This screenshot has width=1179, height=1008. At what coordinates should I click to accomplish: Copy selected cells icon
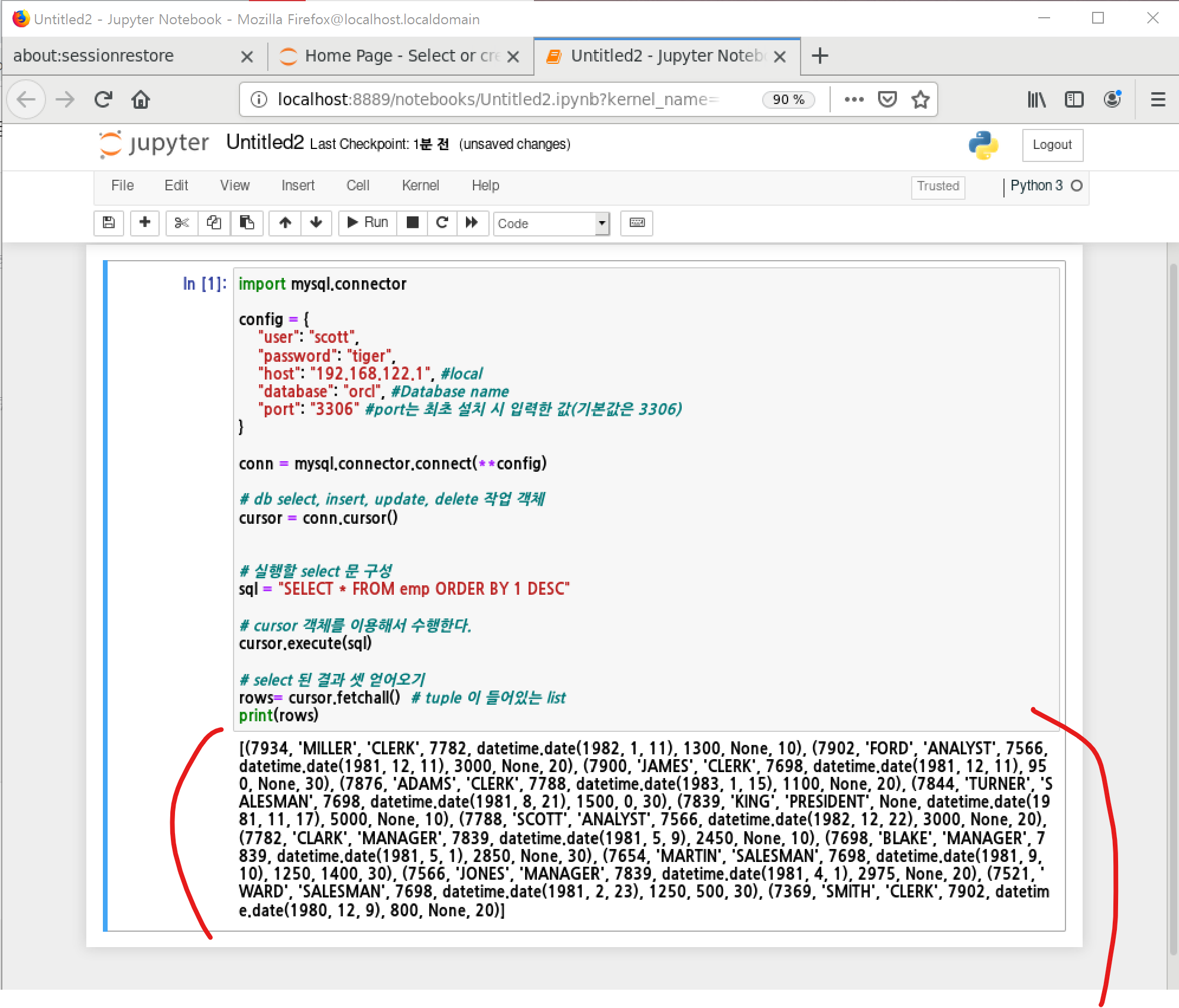[214, 223]
